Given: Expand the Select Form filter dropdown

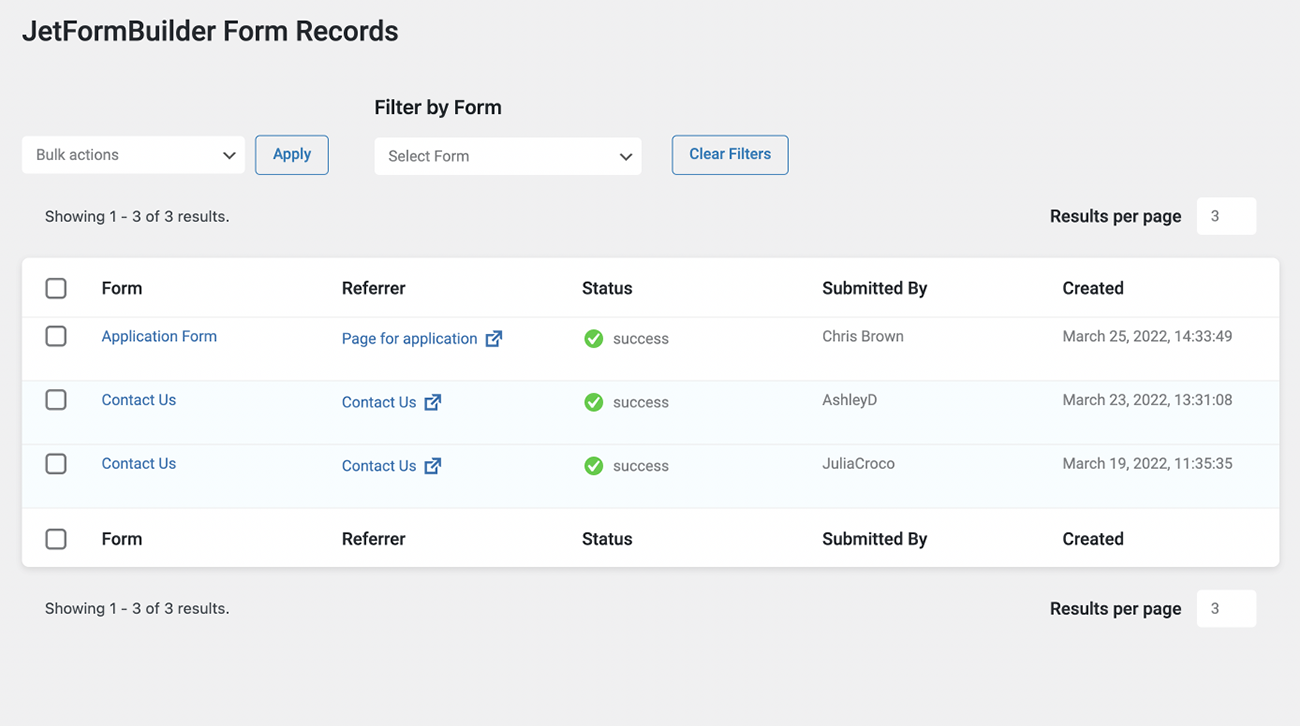Looking at the screenshot, I should [508, 156].
